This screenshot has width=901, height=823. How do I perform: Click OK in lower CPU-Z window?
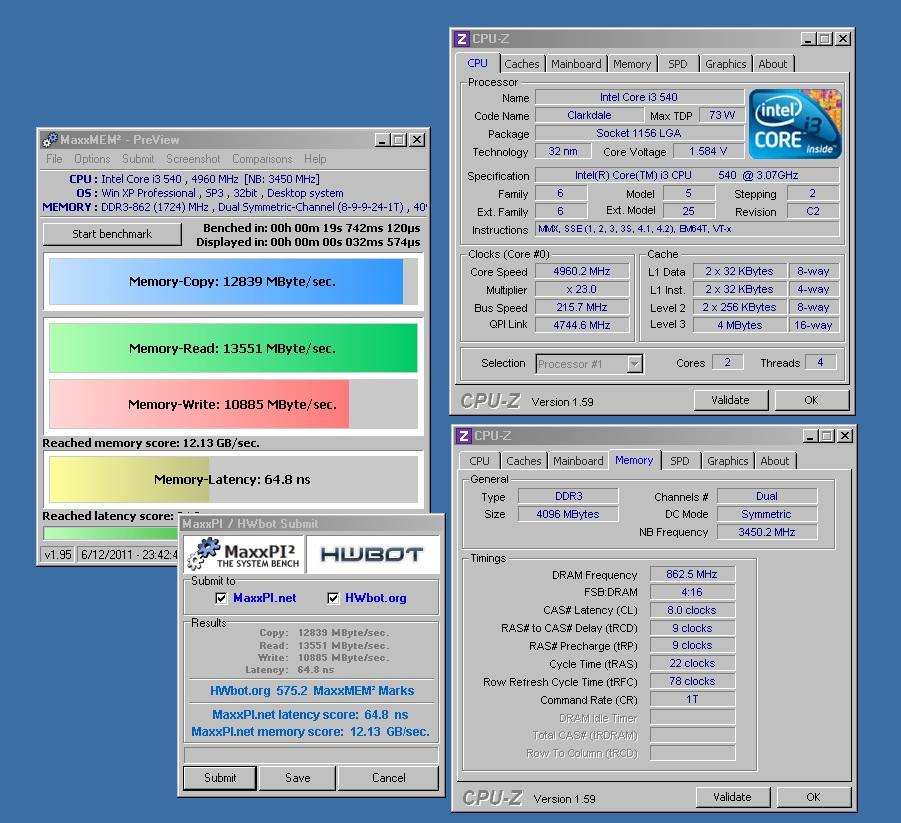point(813,797)
